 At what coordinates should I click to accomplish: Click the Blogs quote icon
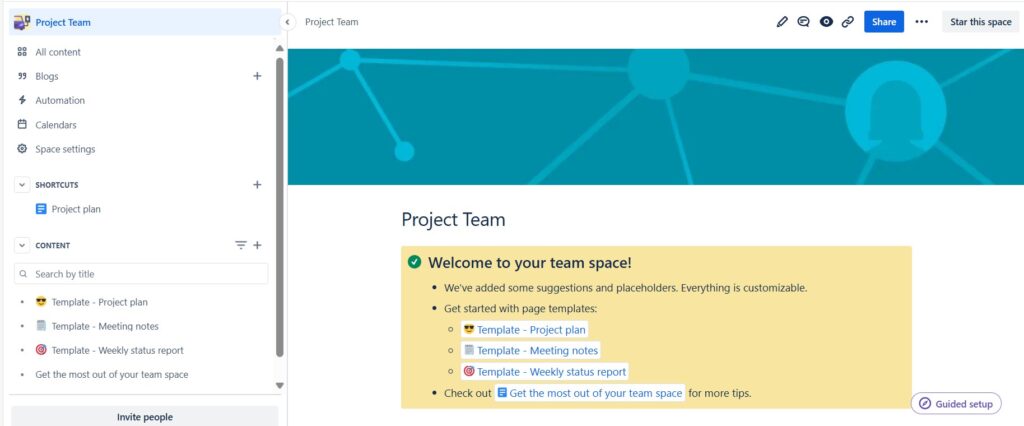pyautogui.click(x=22, y=76)
